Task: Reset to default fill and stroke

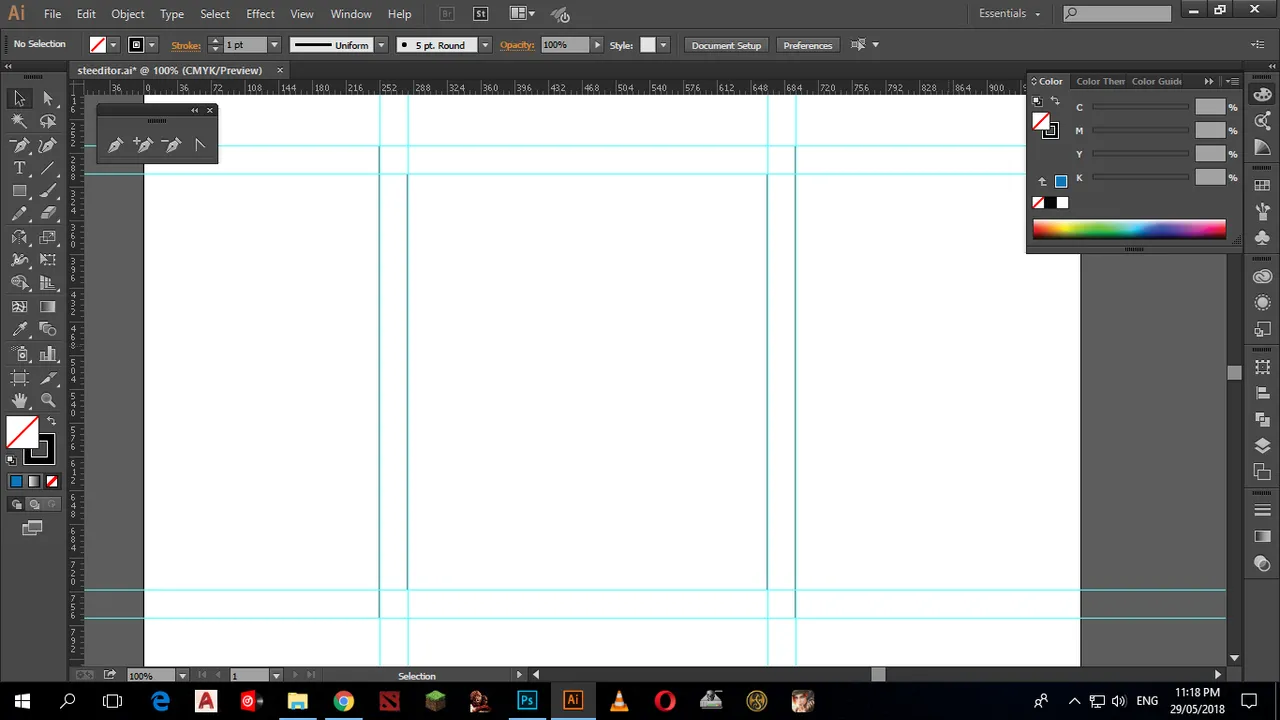Action: pos(11,460)
